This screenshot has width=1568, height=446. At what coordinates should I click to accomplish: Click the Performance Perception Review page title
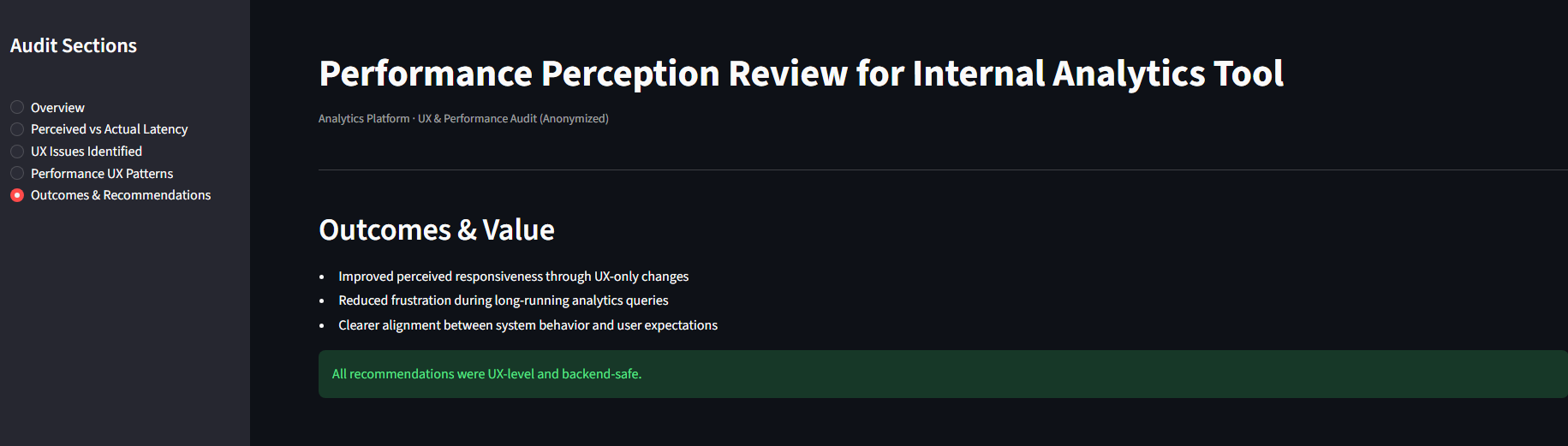[801, 74]
